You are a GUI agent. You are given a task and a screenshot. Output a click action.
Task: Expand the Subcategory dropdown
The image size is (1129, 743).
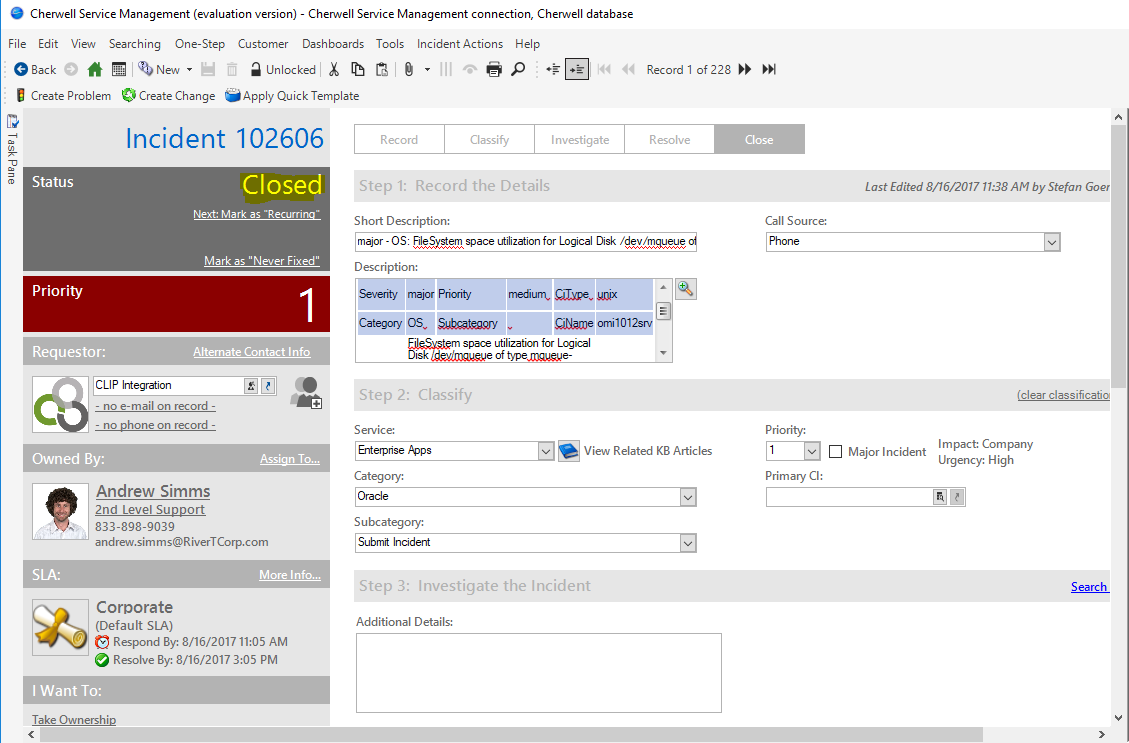pos(688,544)
